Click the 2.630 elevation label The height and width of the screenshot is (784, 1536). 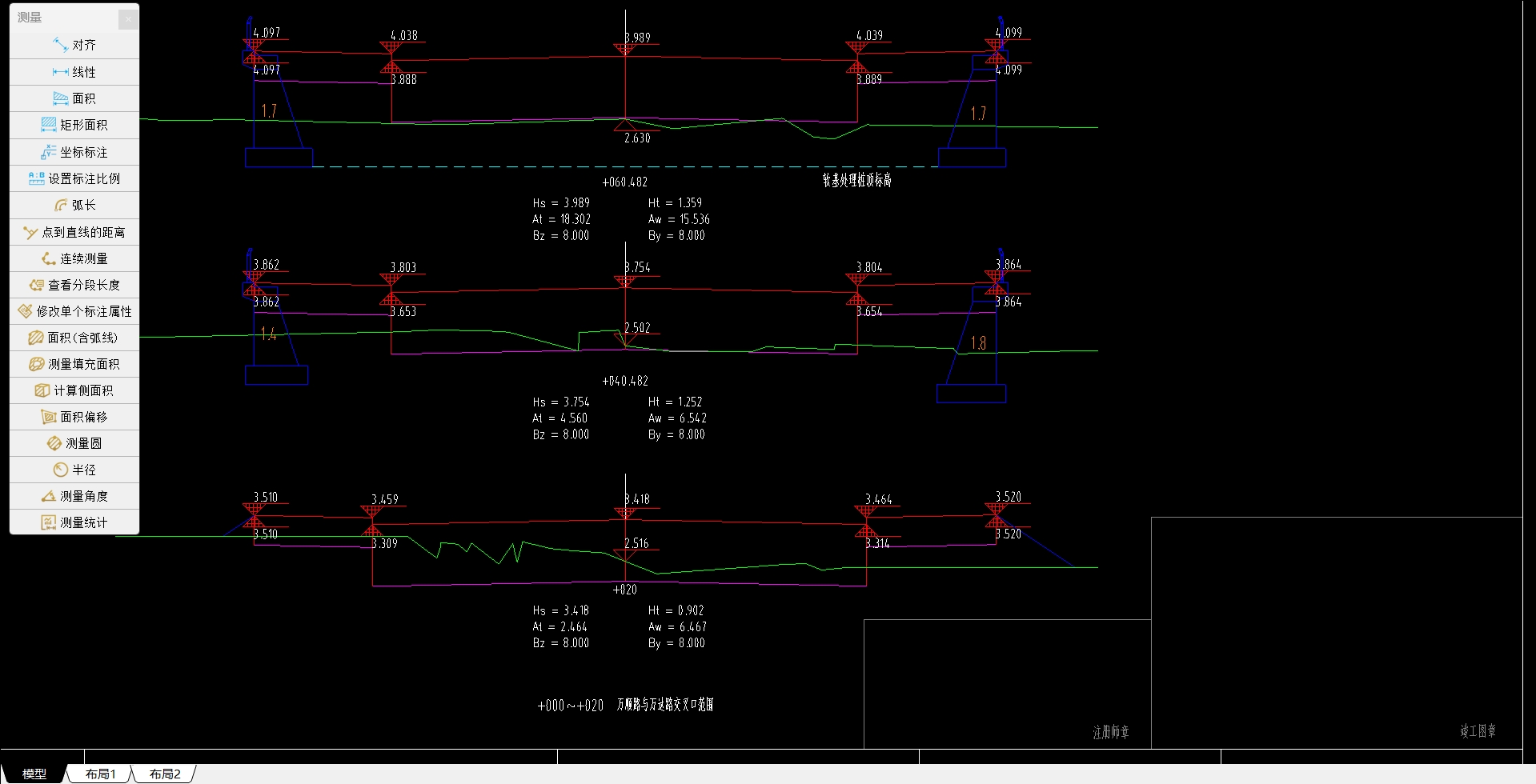click(637, 138)
